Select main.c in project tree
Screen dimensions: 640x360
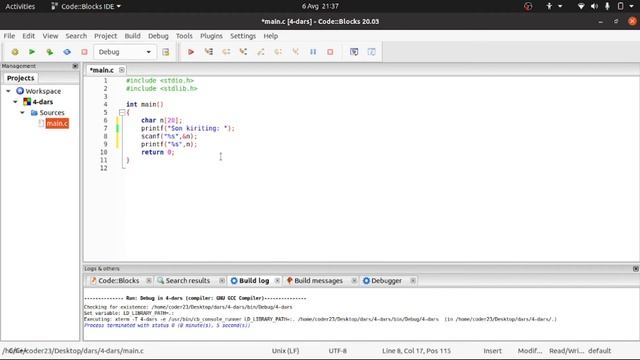click(x=57, y=123)
